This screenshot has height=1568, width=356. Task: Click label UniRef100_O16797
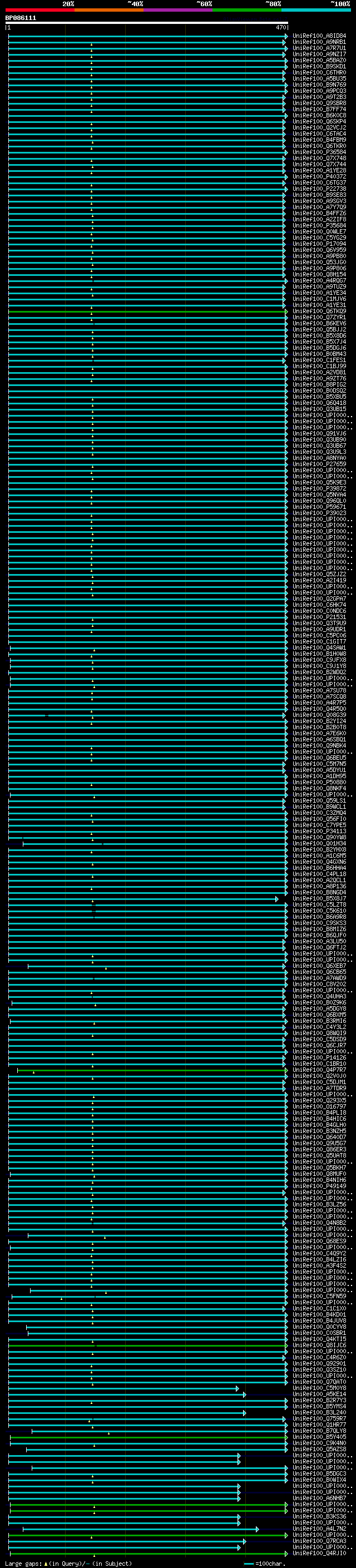[x=319, y=1106]
